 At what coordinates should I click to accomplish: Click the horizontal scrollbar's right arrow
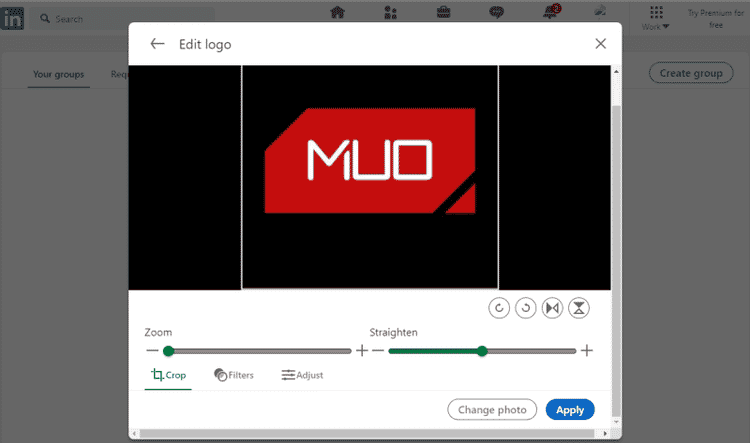[605, 433]
